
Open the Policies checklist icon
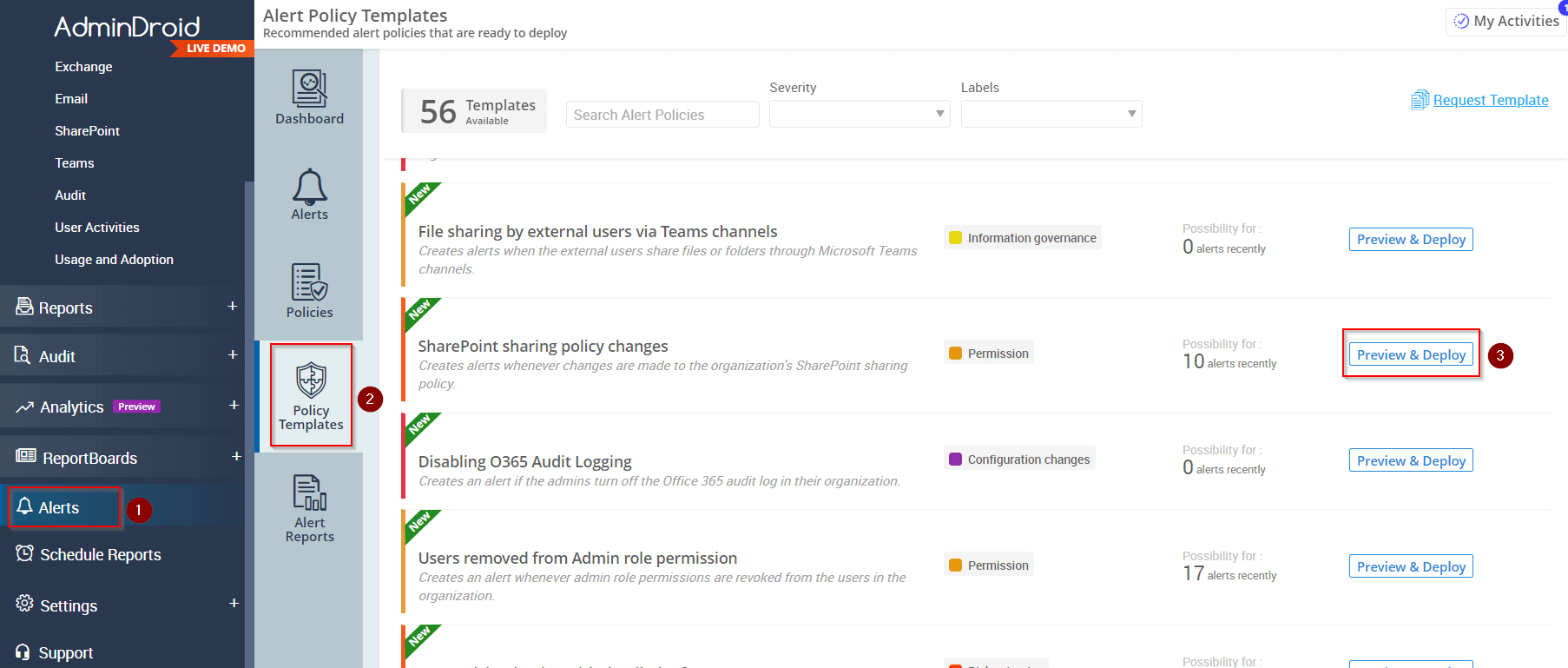coord(309,282)
